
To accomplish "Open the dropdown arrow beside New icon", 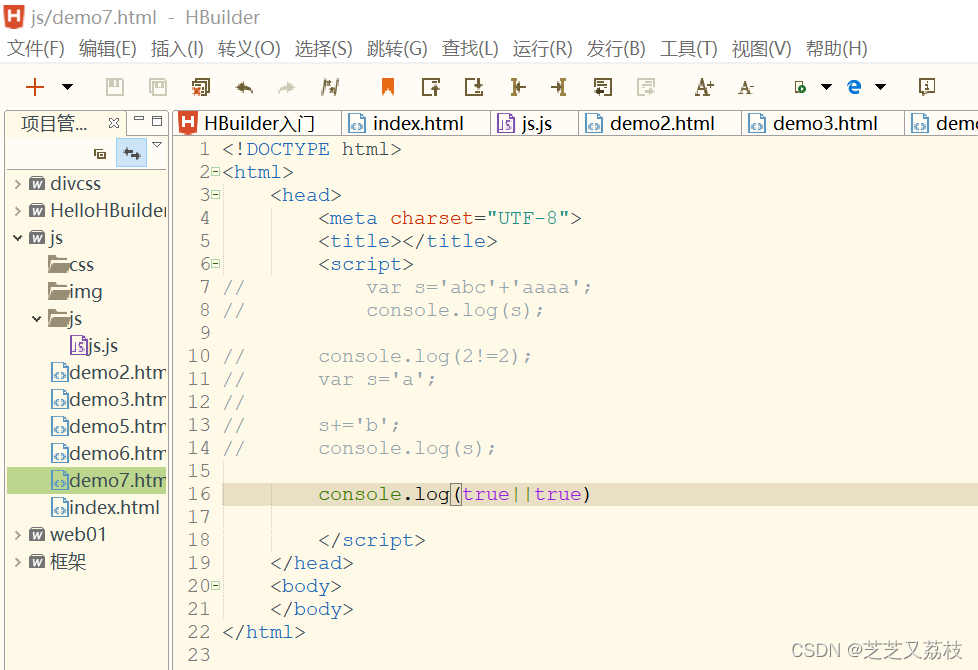I will click(67, 87).
